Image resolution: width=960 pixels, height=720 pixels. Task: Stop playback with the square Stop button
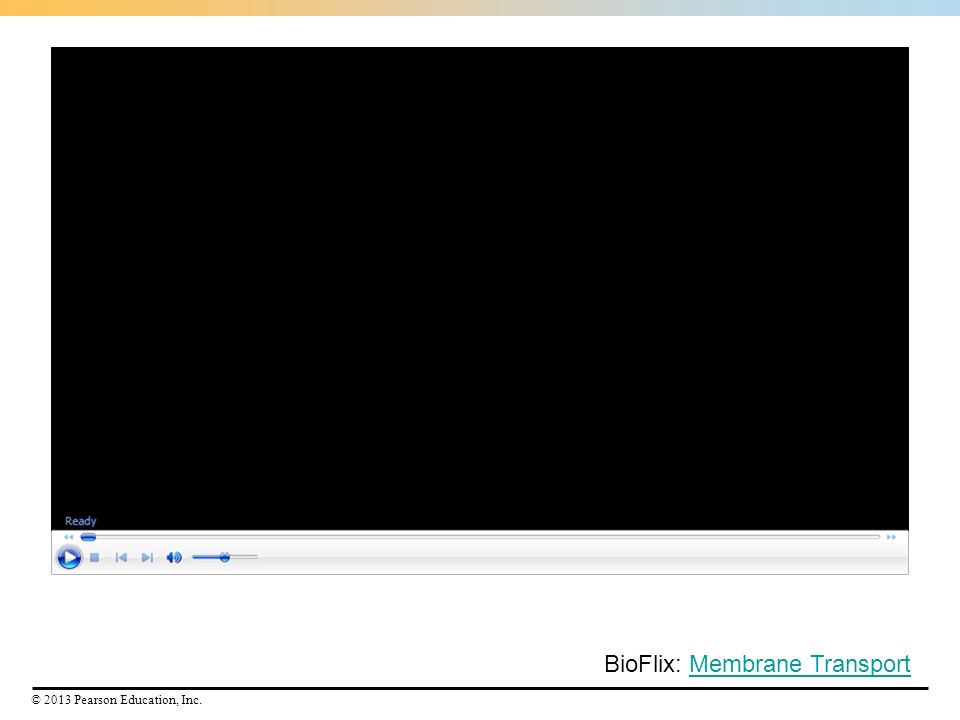click(94, 557)
